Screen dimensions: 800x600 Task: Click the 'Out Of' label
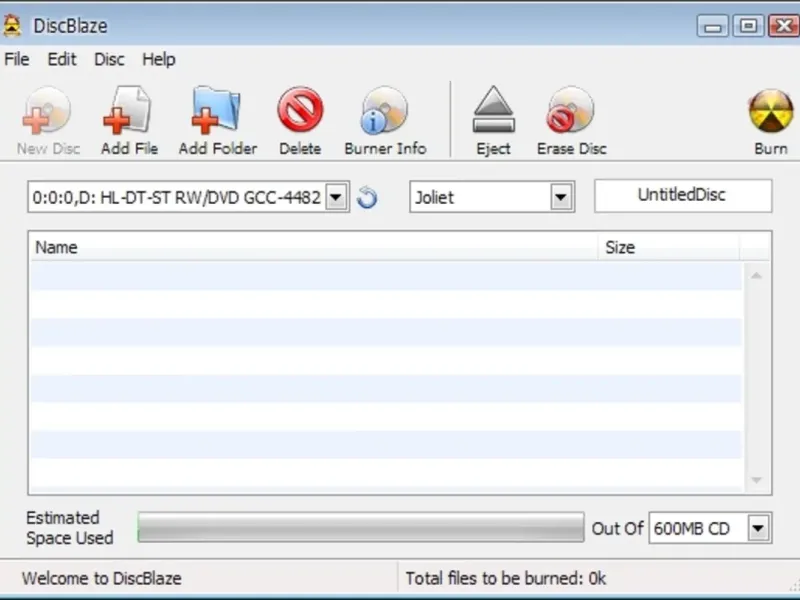617,528
